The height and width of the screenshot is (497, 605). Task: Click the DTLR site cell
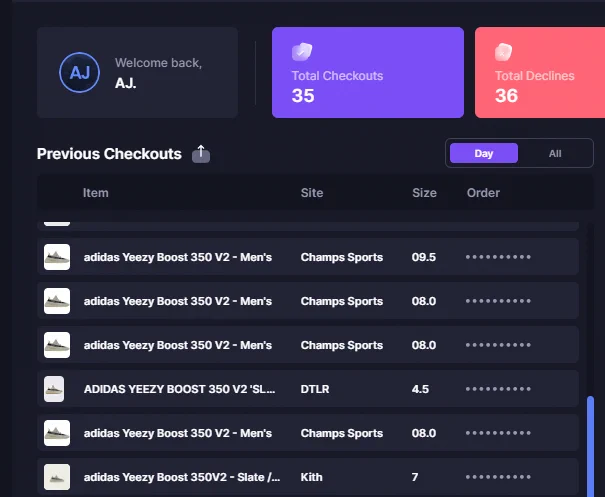pos(315,389)
